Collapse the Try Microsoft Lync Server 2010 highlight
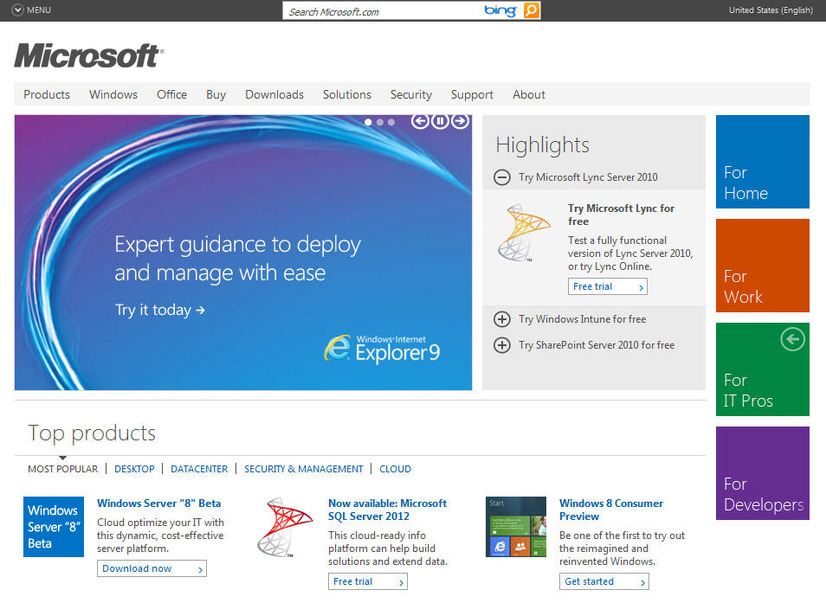The width and height of the screenshot is (826, 603). pyautogui.click(x=502, y=177)
